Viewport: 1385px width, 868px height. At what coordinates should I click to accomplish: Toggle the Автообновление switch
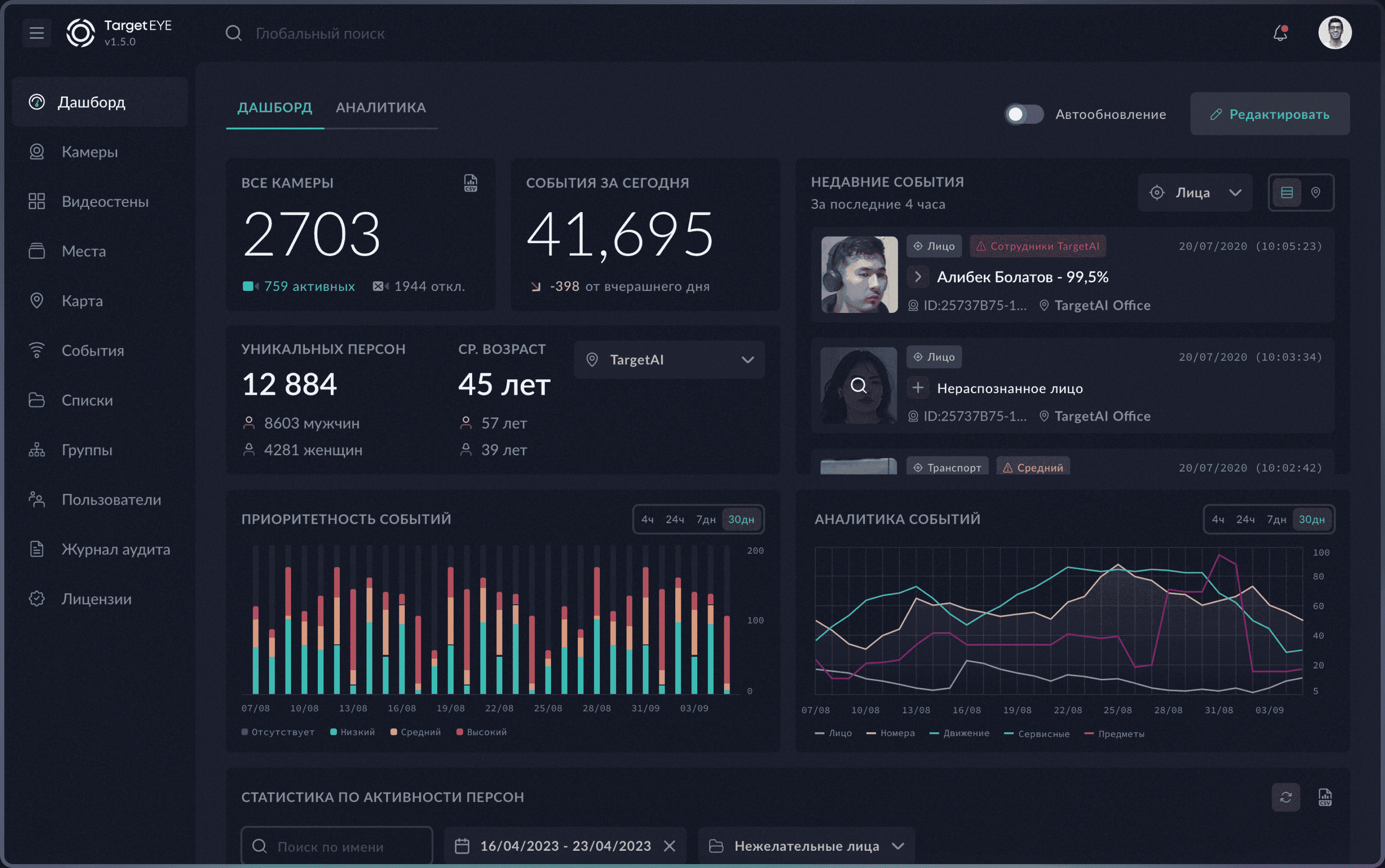[x=1024, y=114]
